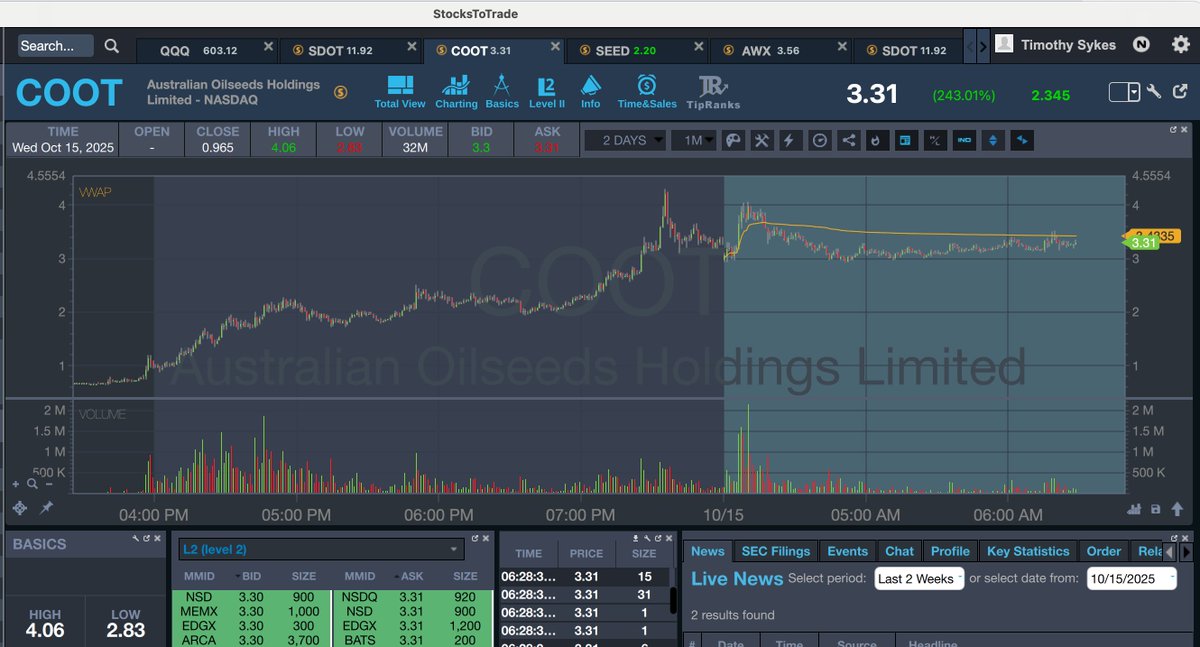This screenshot has width=1200, height=647.
Task: Open the 10/15/2025 date picker
Action: [1132, 578]
